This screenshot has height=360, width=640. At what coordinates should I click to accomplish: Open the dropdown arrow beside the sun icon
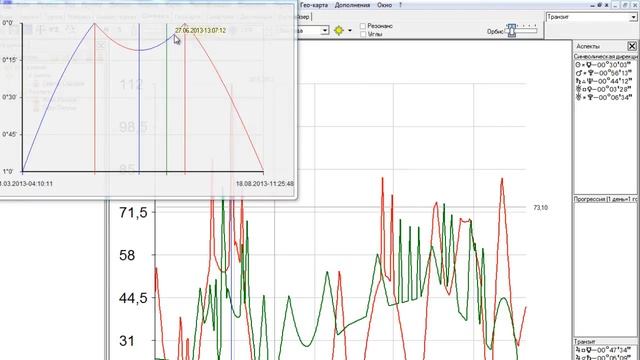pyautogui.click(x=350, y=31)
